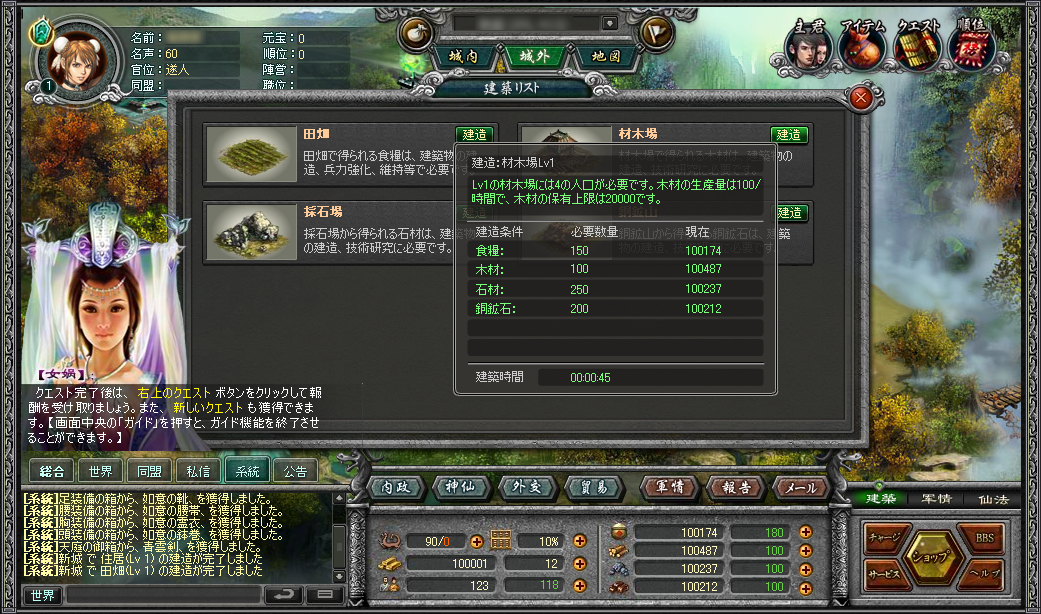
Task: Open the ショップ hexagon button
Action: pos(931,557)
